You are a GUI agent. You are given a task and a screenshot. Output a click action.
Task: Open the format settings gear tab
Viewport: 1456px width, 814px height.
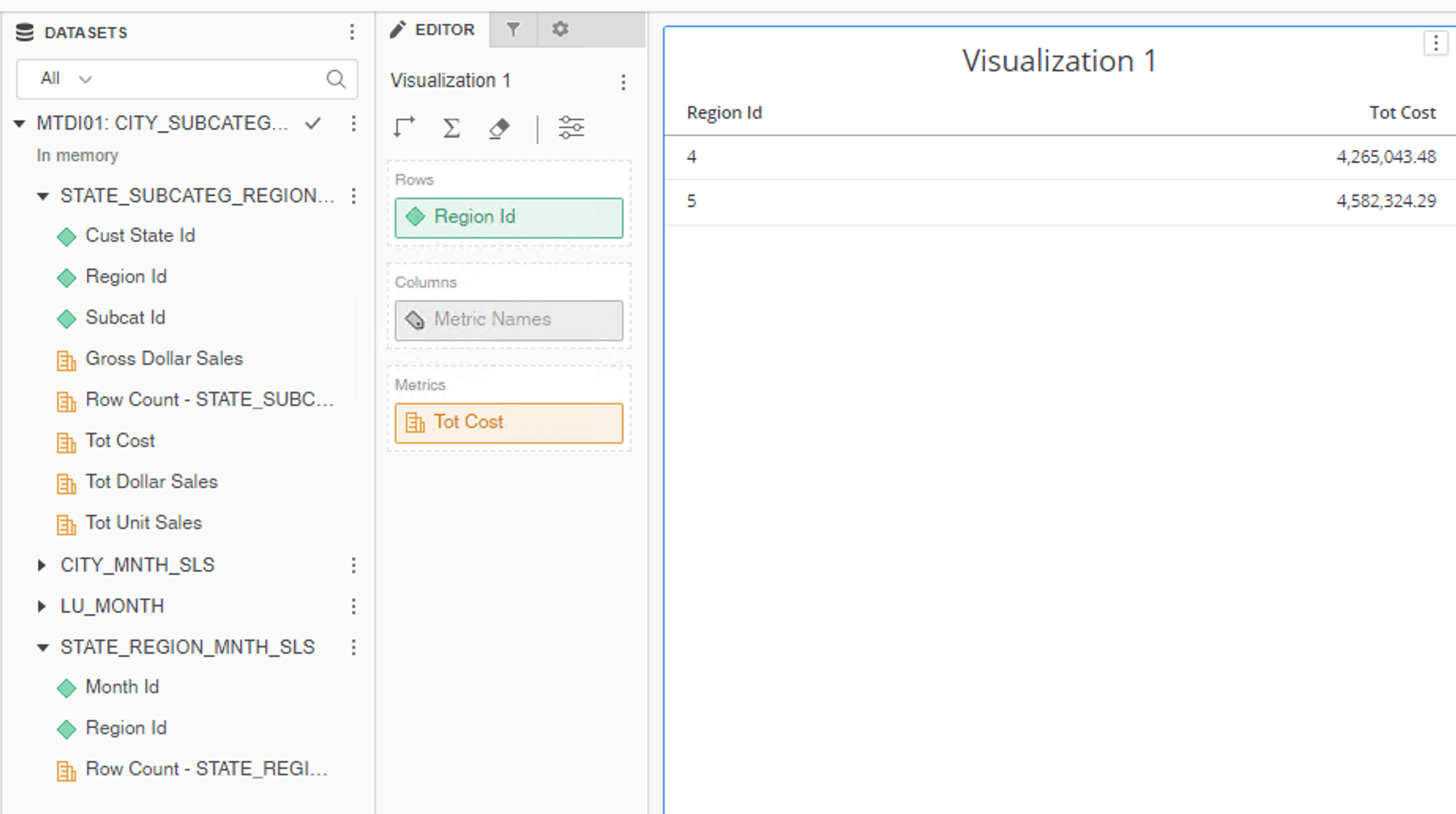tap(560, 30)
